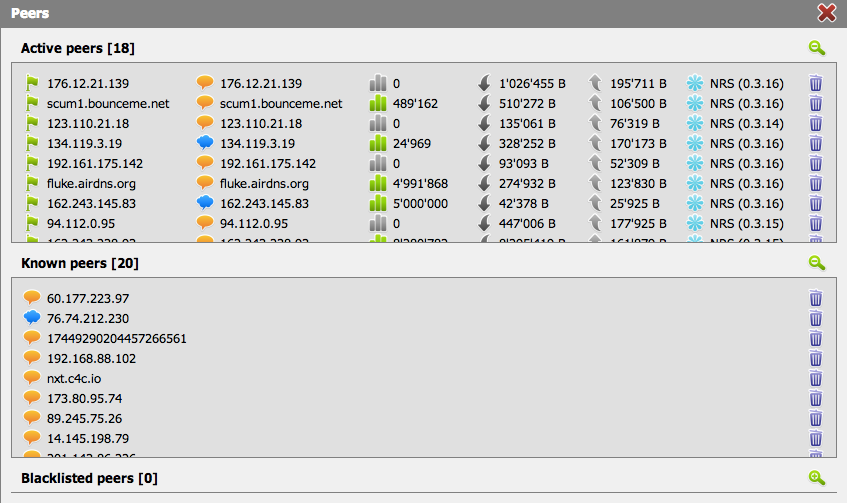Viewport: 847px width, 503px height.
Task: Remove active peer scum1.bounceme.net via trash icon
Action: coord(816,103)
